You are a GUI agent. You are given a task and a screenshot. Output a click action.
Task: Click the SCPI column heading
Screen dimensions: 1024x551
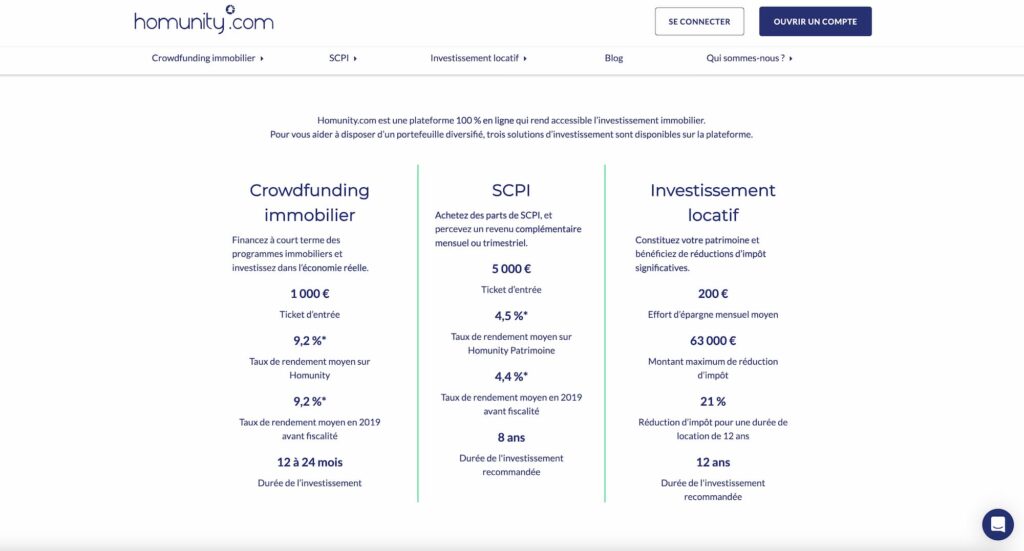(x=511, y=190)
